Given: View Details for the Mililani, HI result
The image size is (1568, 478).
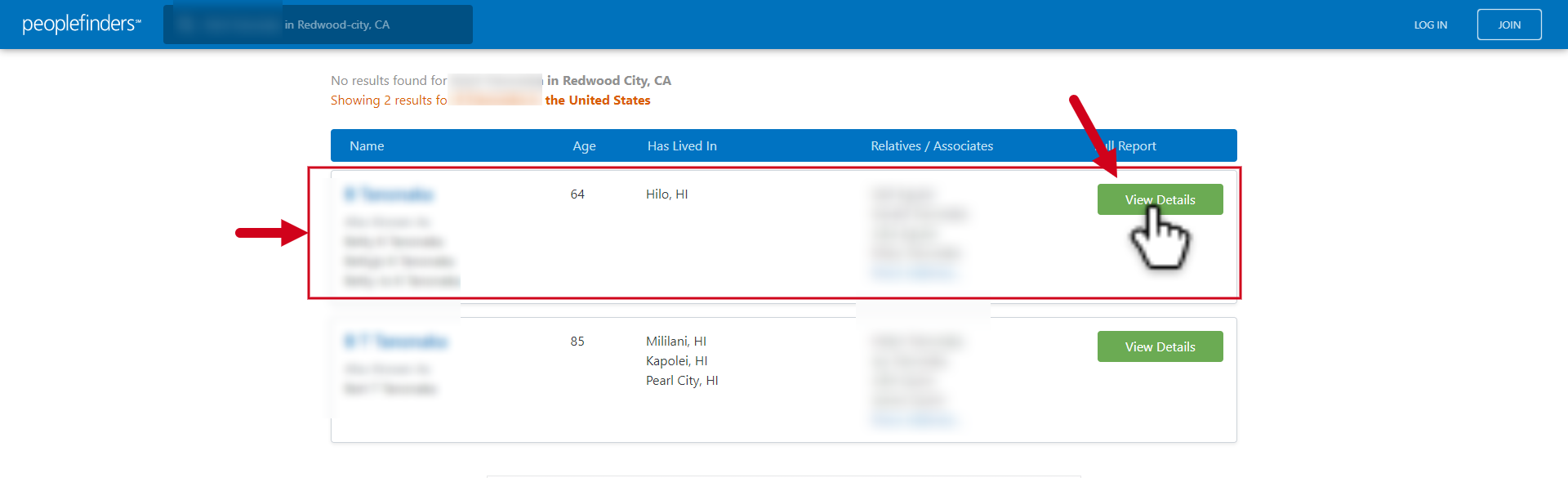Looking at the screenshot, I should pyautogui.click(x=1160, y=346).
